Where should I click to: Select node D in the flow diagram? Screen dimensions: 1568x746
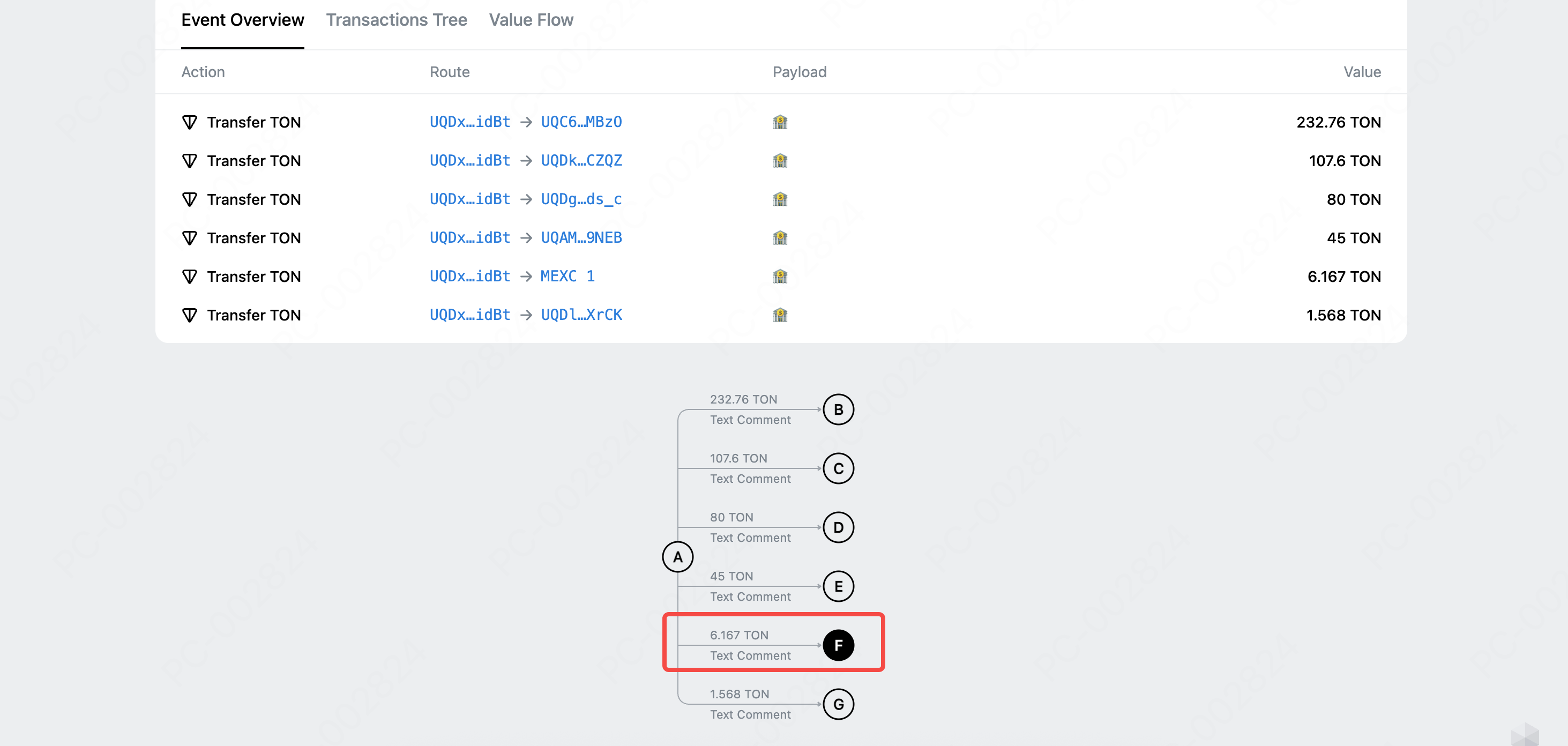(838, 527)
